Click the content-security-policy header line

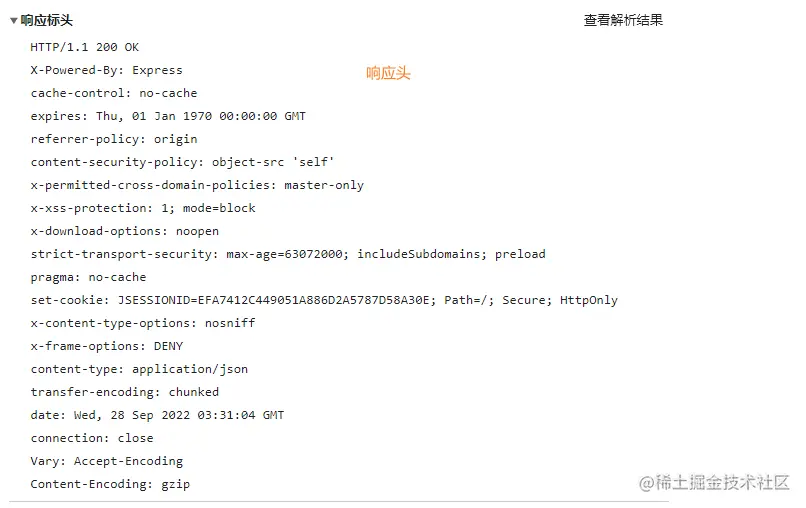point(182,162)
